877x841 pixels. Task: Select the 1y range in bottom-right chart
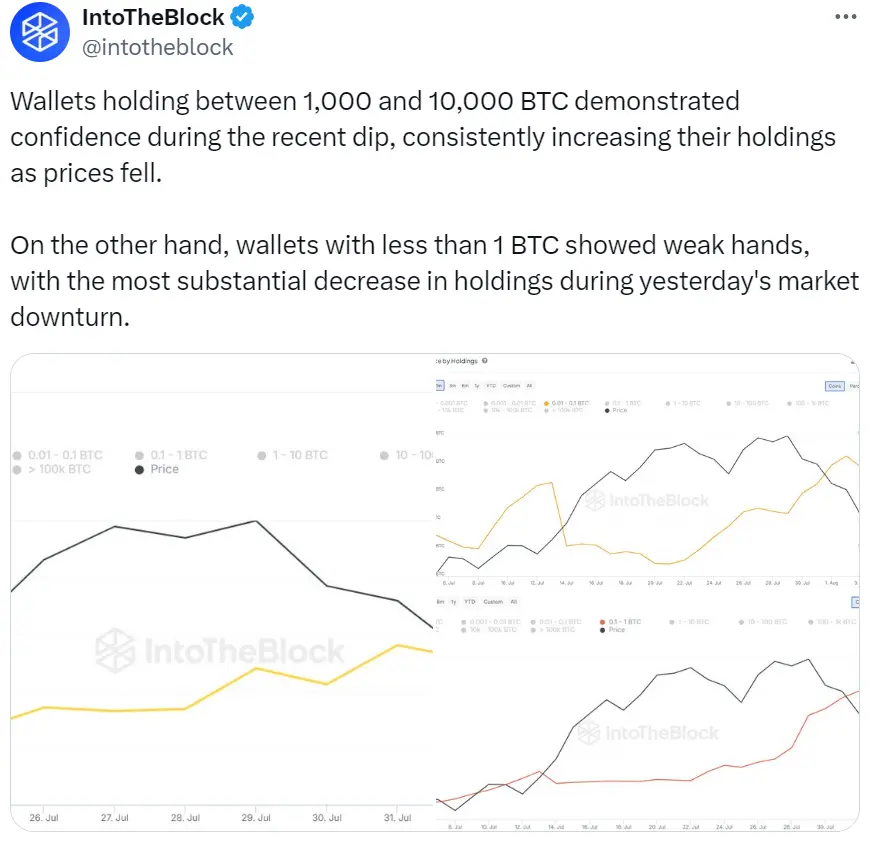[x=454, y=602]
